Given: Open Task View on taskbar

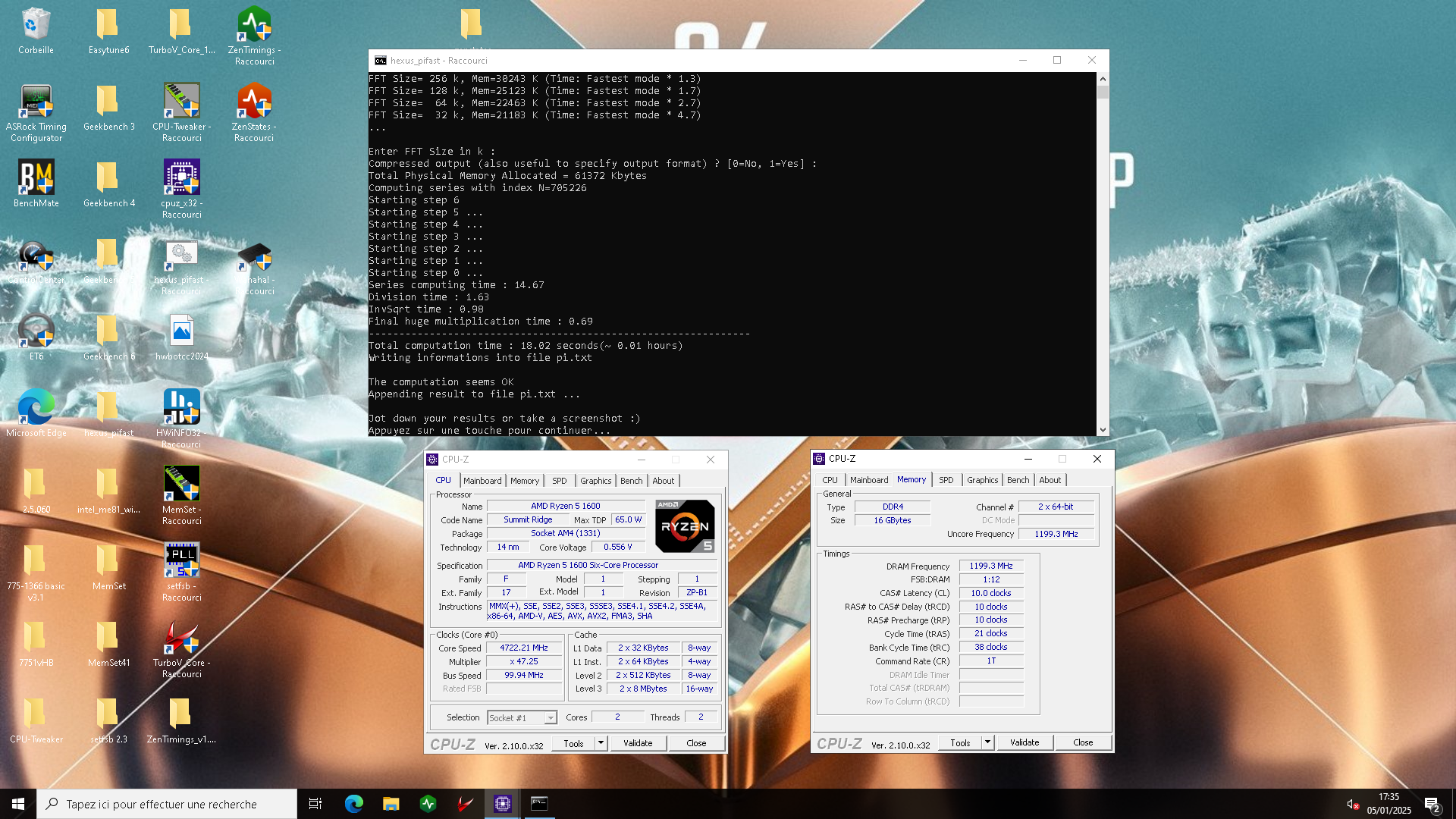Looking at the screenshot, I should pyautogui.click(x=315, y=804).
